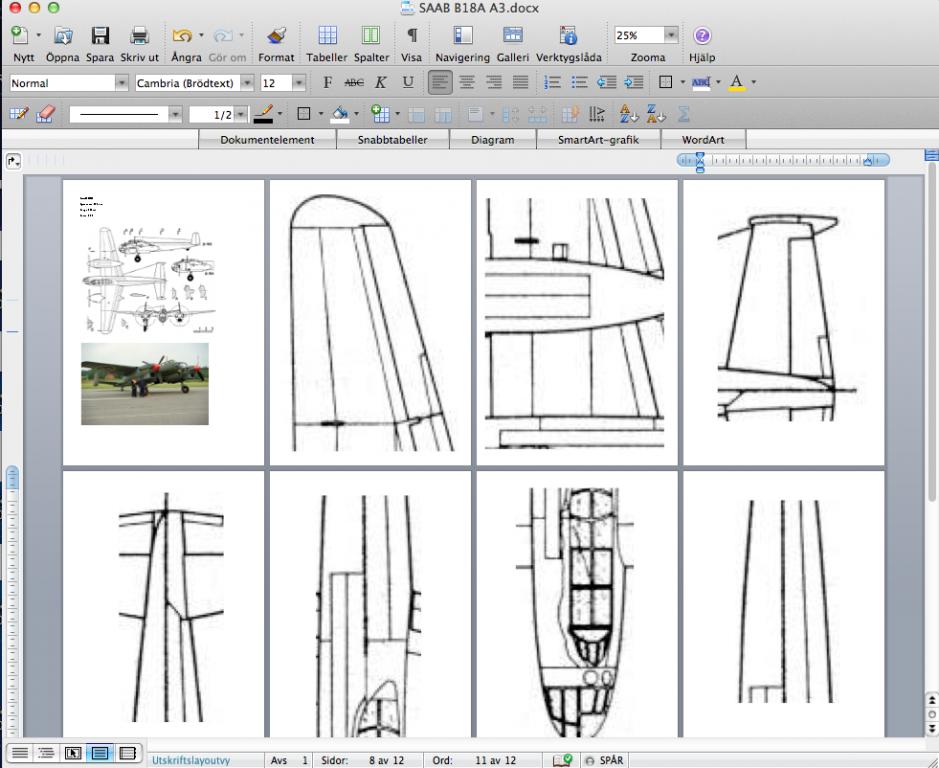Image resolution: width=939 pixels, height=768 pixels.
Task: Click the Format paintbrush icon
Action: click(277, 37)
